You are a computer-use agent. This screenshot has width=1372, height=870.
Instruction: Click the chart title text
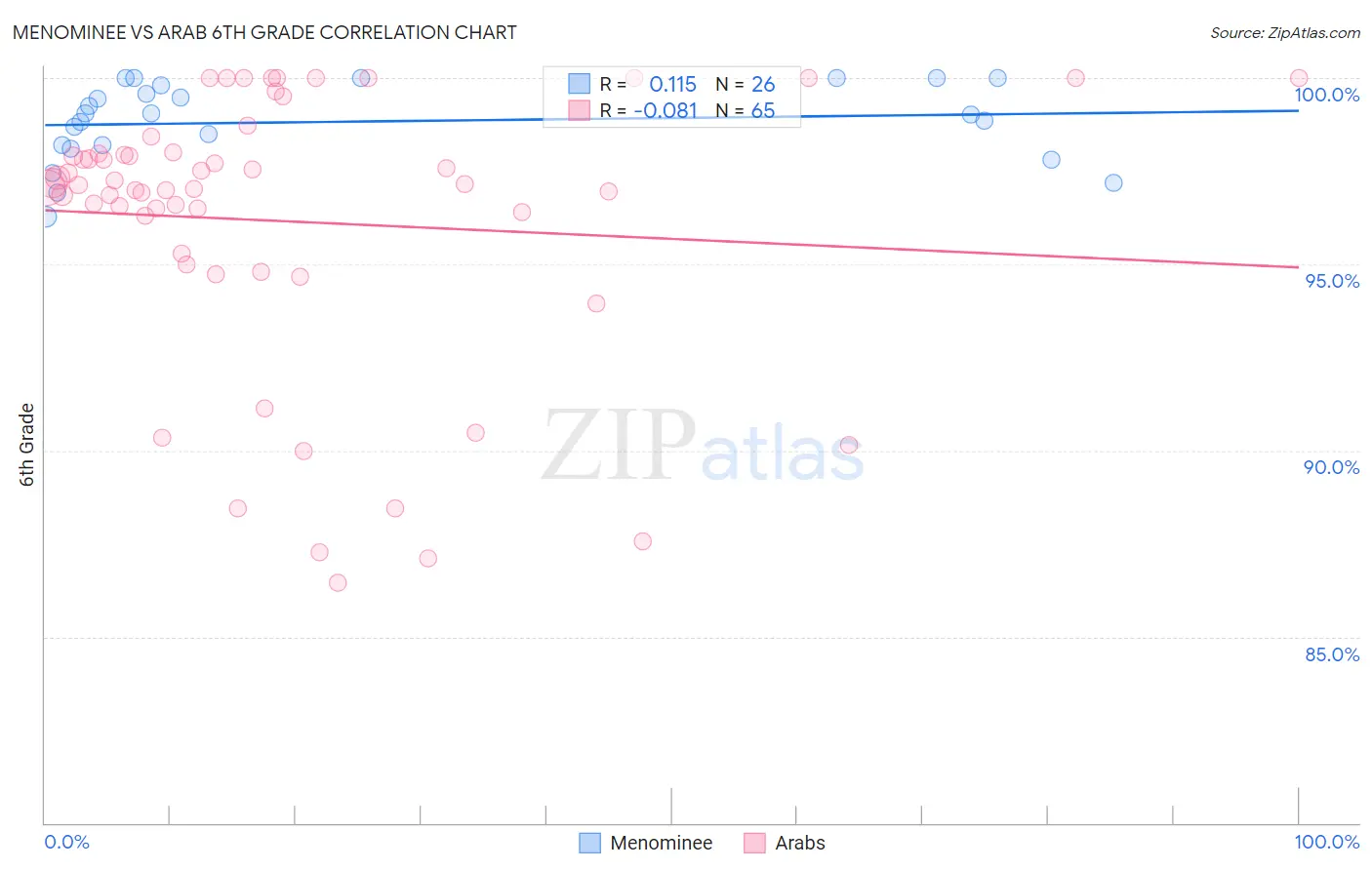pyautogui.click(x=264, y=32)
